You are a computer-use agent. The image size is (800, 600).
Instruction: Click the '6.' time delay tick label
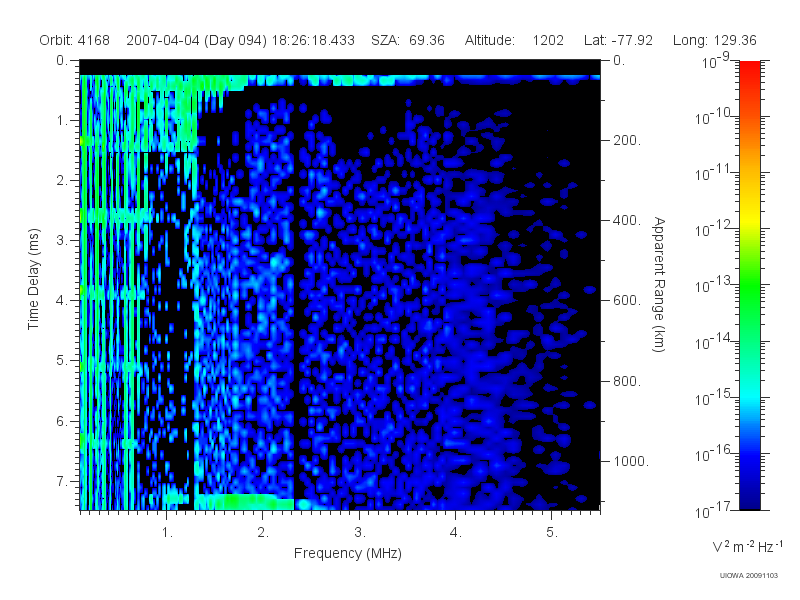[62, 421]
